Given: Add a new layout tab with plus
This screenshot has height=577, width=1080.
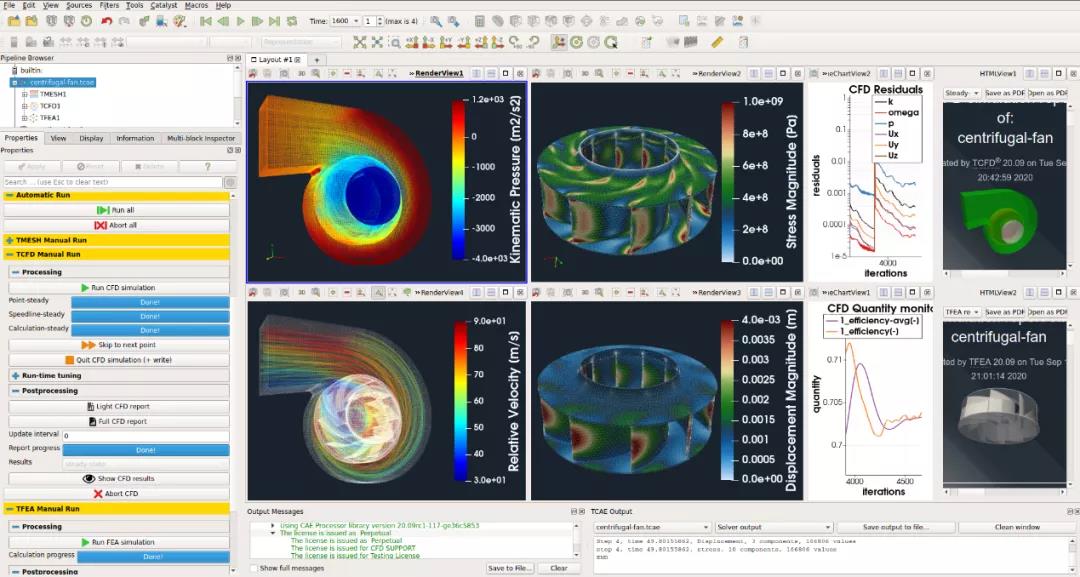Looking at the screenshot, I should 317,60.
